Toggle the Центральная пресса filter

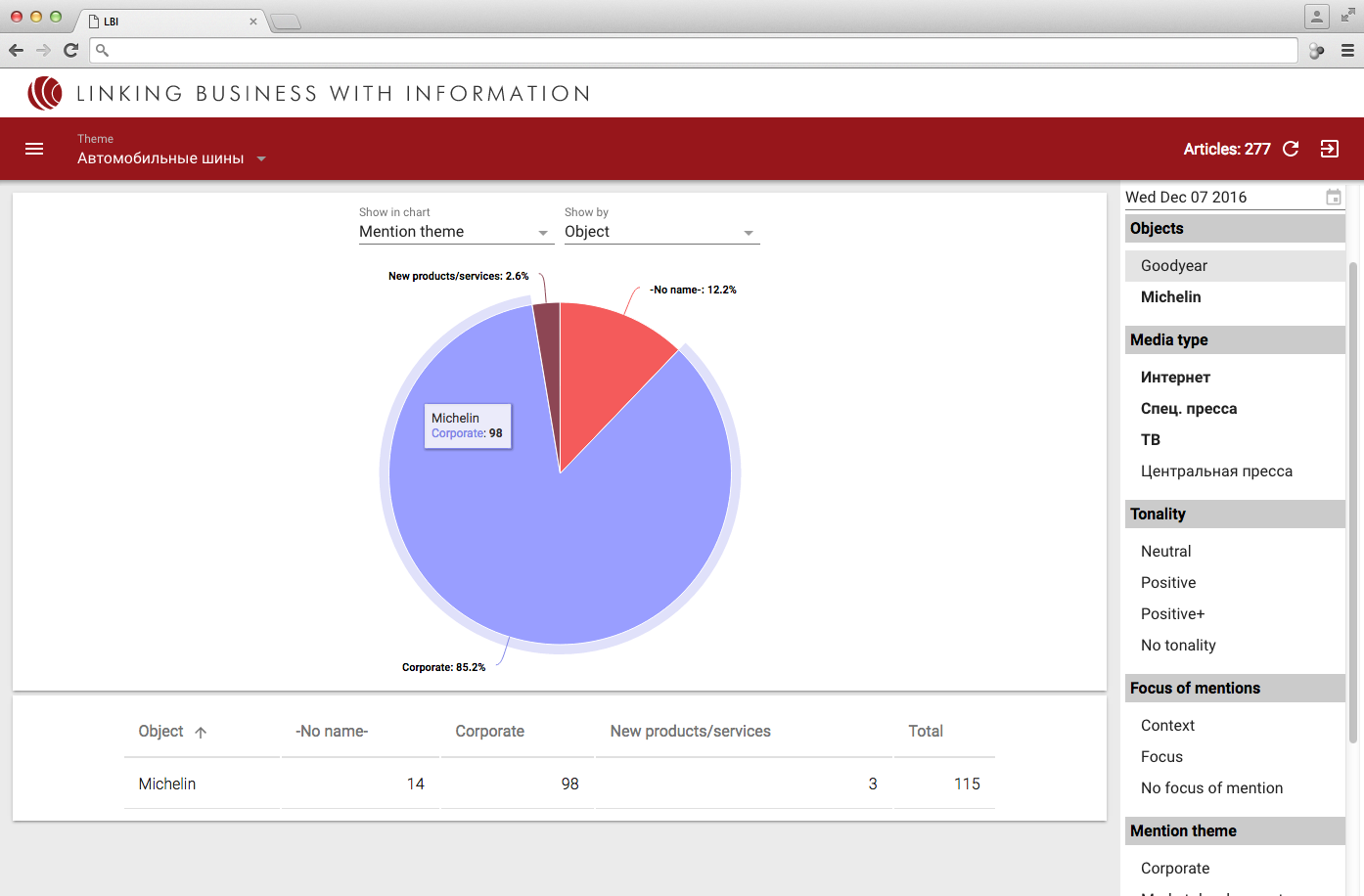(x=1235, y=471)
